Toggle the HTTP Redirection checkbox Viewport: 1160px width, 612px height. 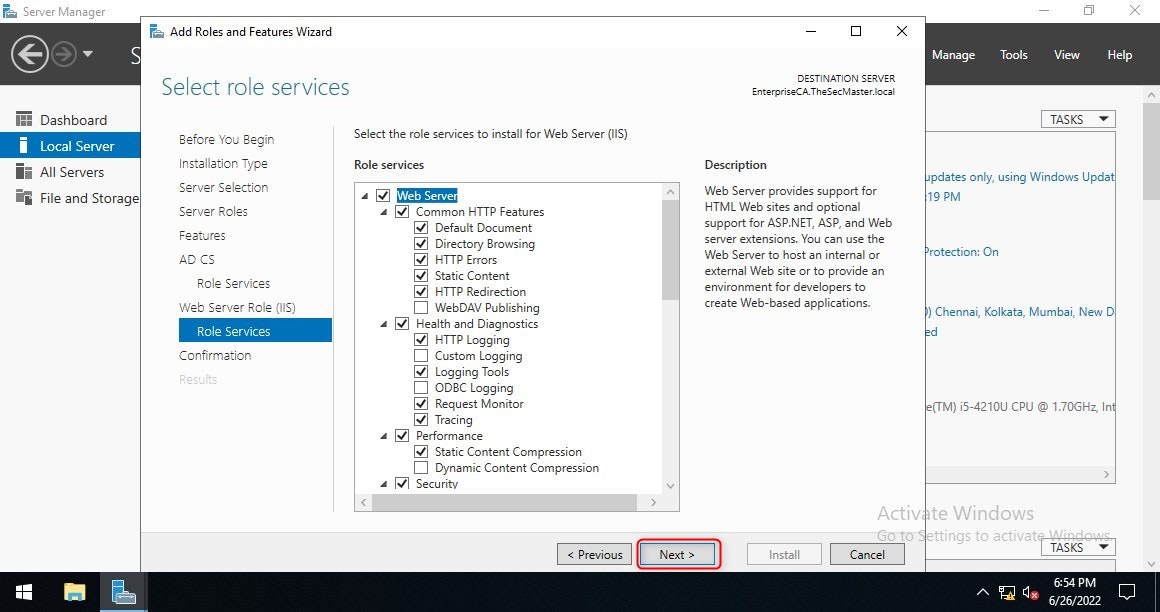[x=421, y=292]
